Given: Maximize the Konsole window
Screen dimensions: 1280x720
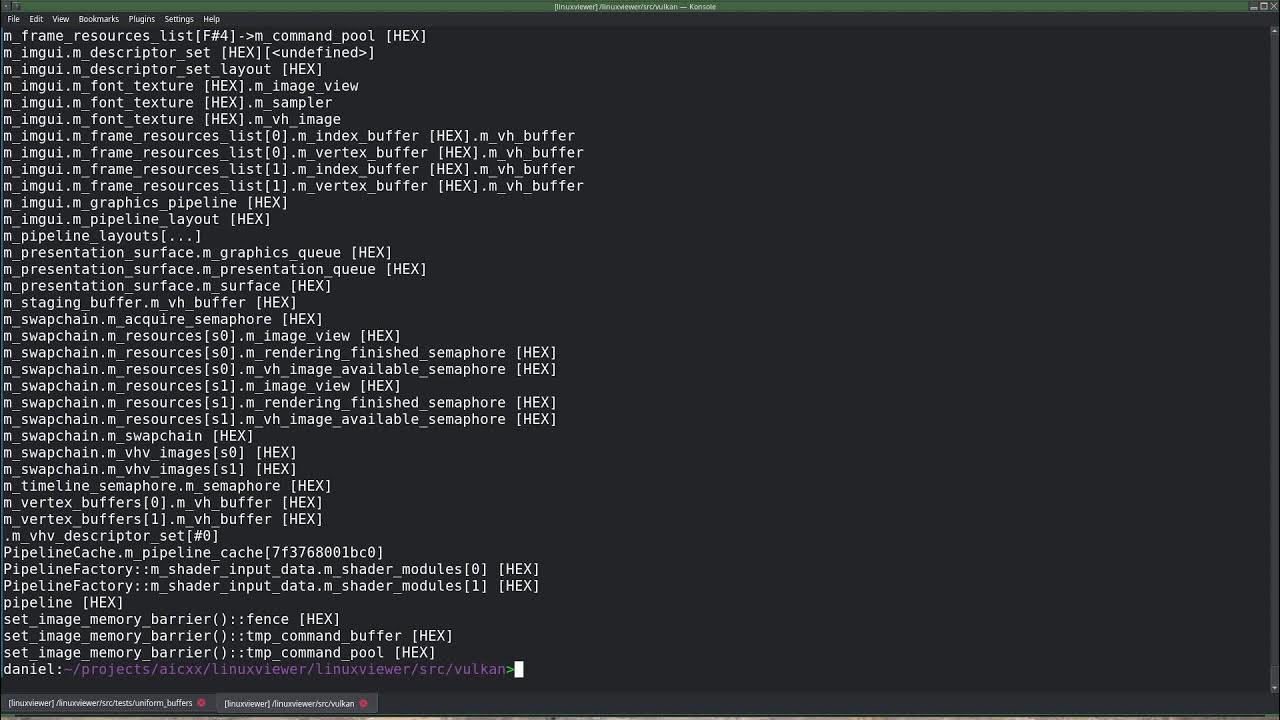Looking at the screenshot, I should click(x=1263, y=6).
